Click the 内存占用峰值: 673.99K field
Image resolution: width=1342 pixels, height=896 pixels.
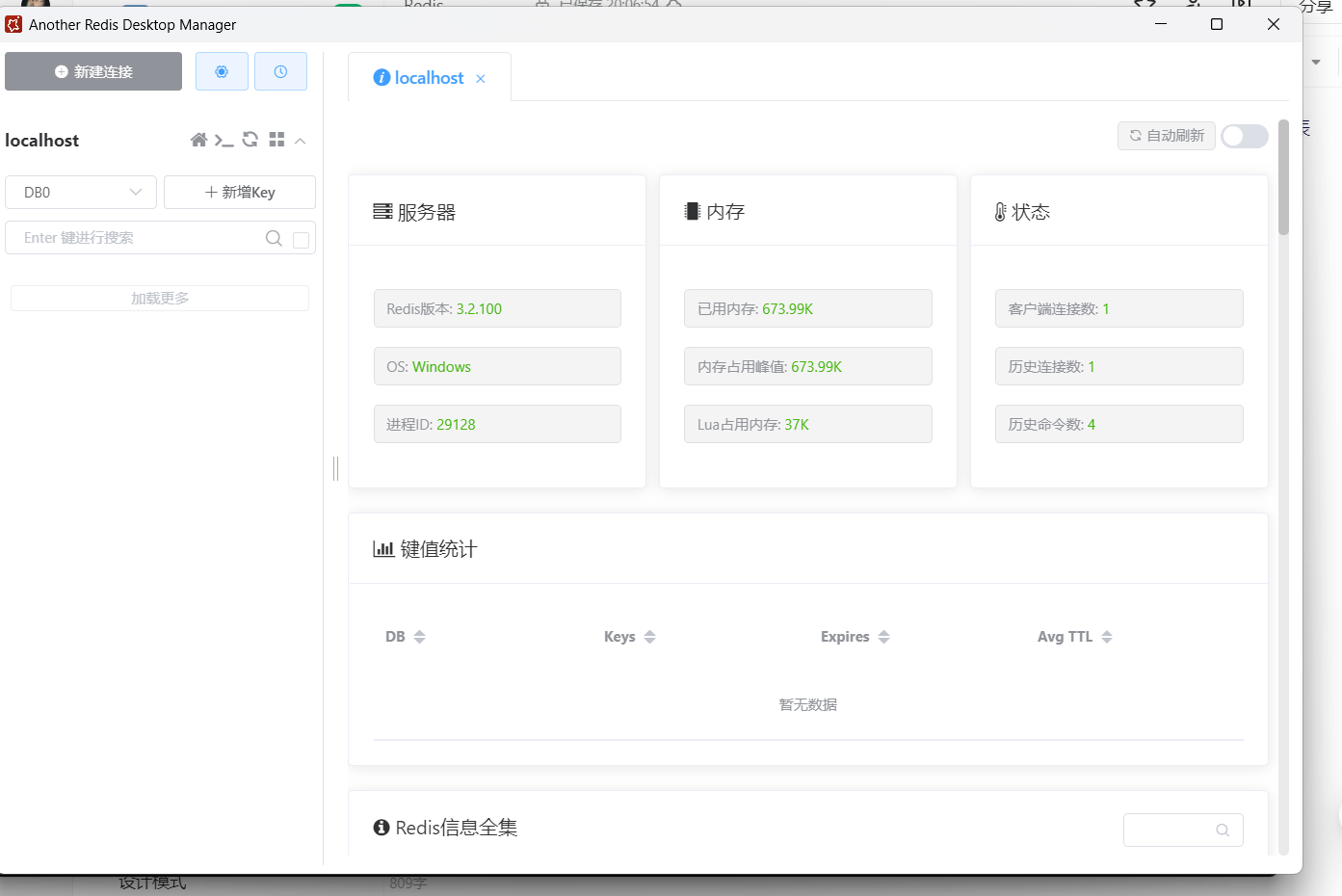click(808, 366)
